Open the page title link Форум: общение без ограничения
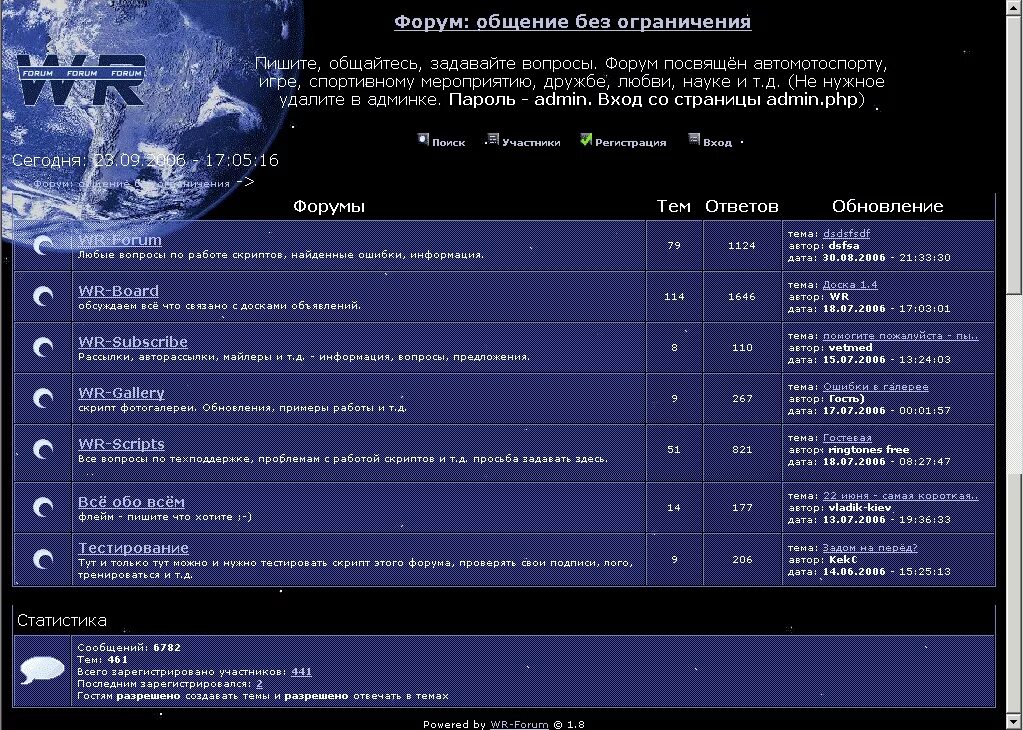Viewport: 1023px width, 730px height. click(572, 22)
